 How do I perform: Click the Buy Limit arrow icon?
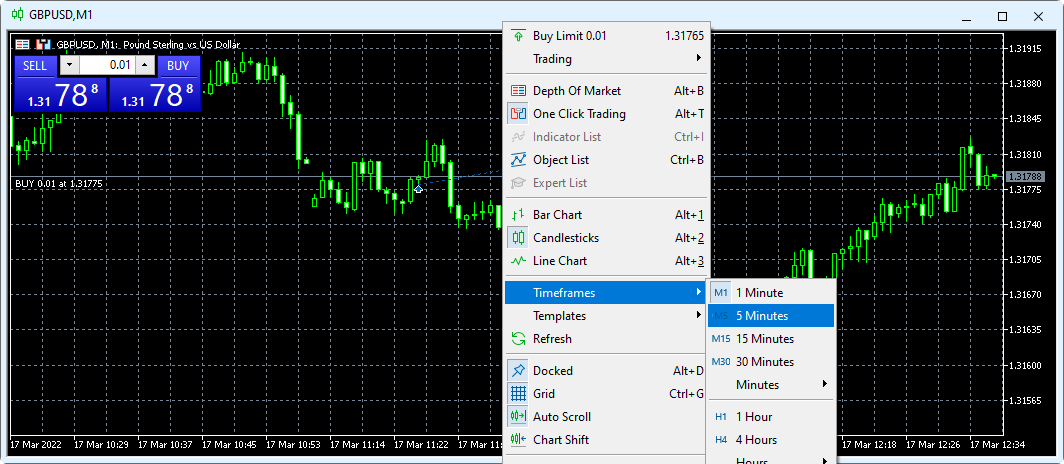518,36
